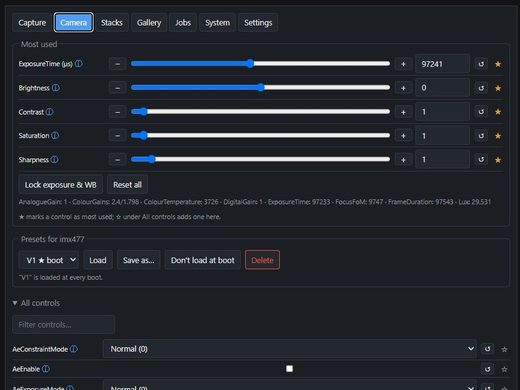Image resolution: width=520 pixels, height=390 pixels.
Task: Show info for Sharpness control
Action: pyautogui.click(x=54, y=160)
